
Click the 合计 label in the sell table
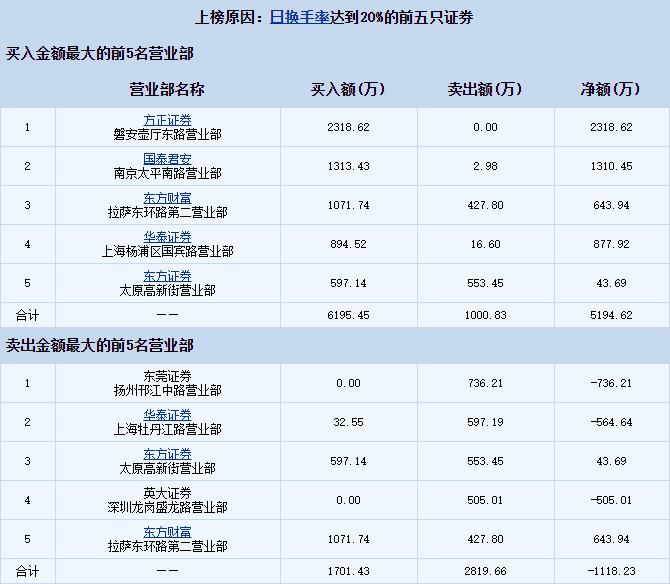coord(27,571)
